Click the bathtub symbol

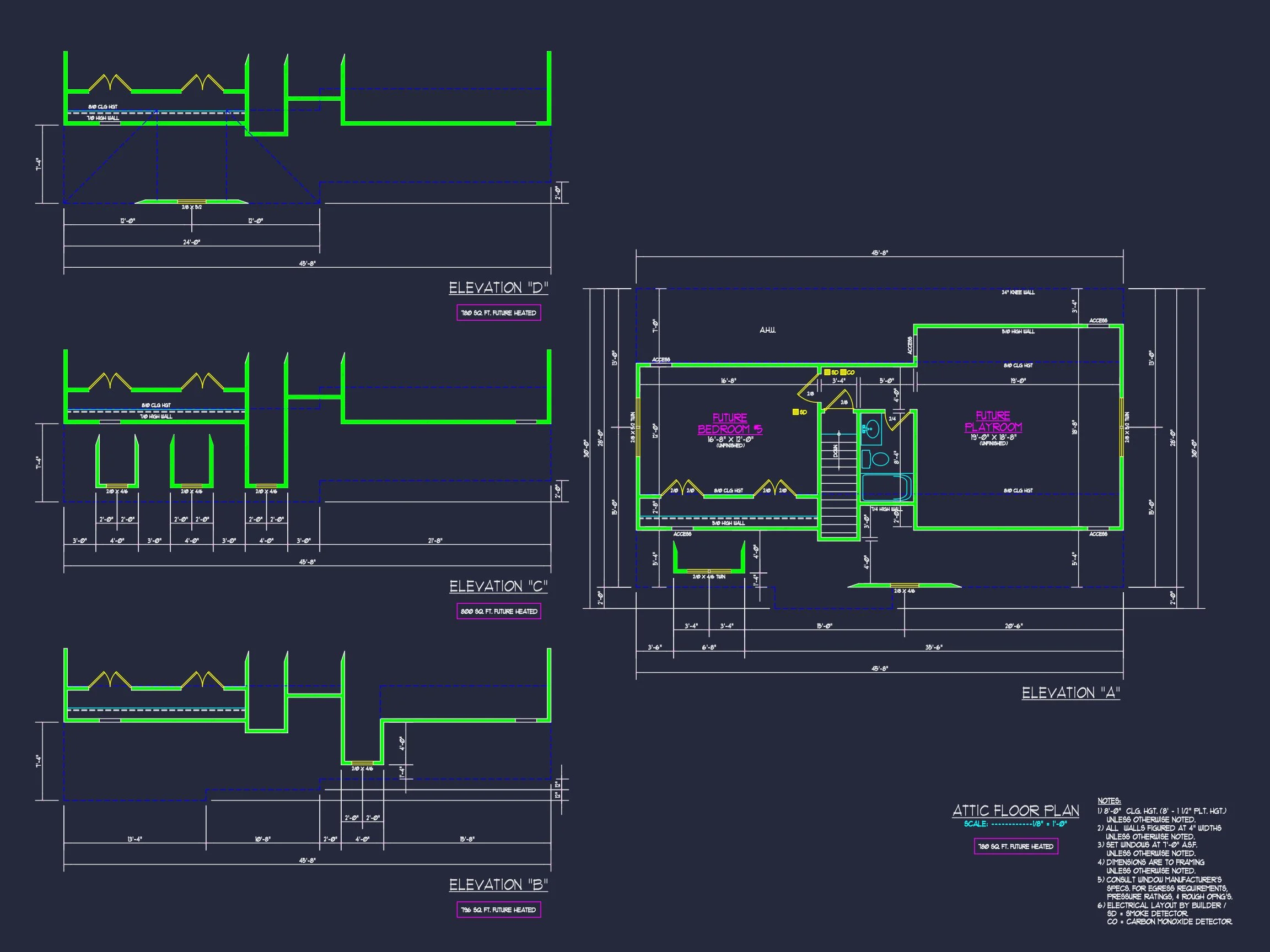click(x=886, y=487)
